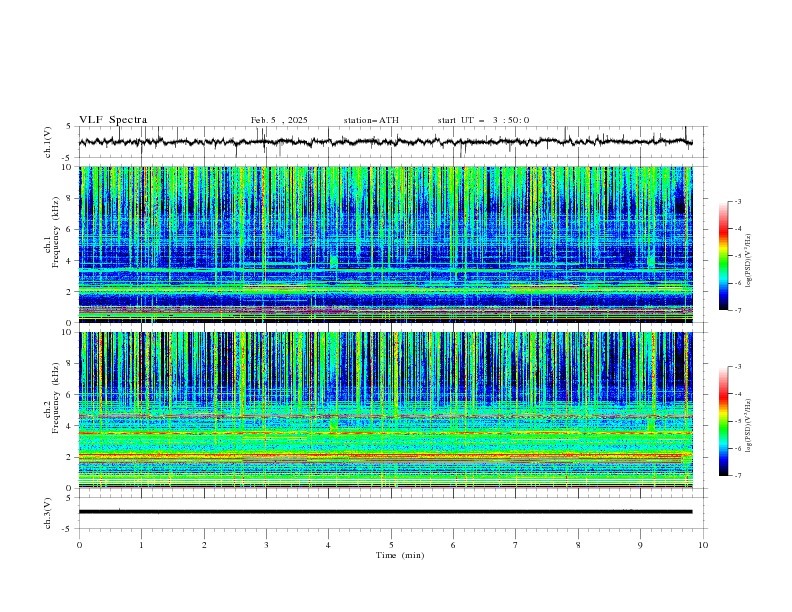
Task: Click the "8" tick on the time axis
Action: coord(578,545)
